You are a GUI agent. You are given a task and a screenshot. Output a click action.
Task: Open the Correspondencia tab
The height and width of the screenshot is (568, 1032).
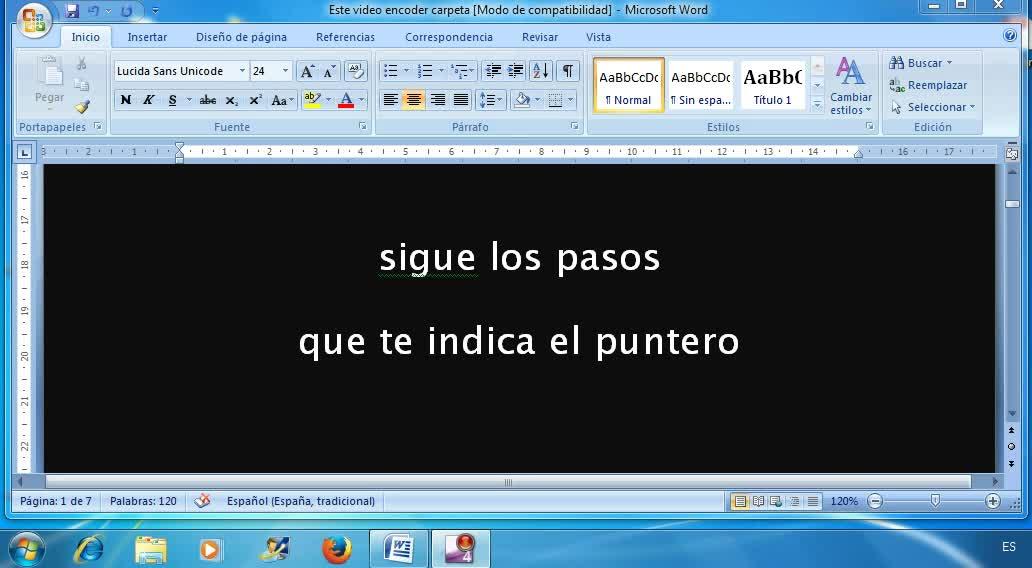449,38
